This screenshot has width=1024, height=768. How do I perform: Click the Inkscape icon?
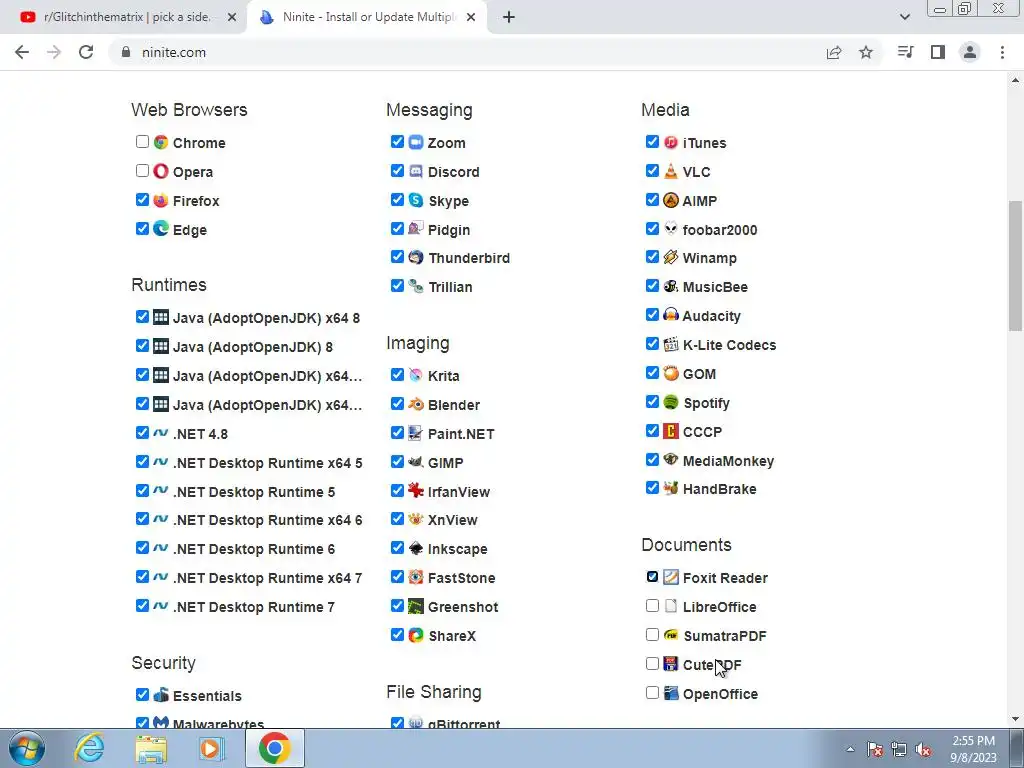point(416,548)
